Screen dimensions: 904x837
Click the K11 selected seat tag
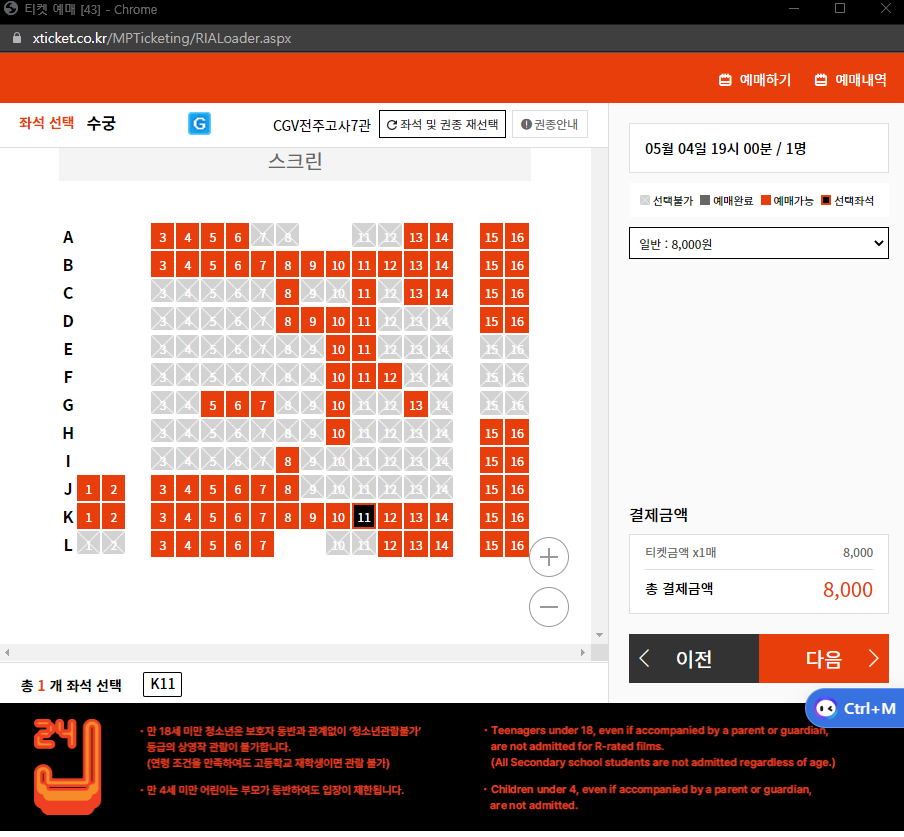(x=163, y=684)
